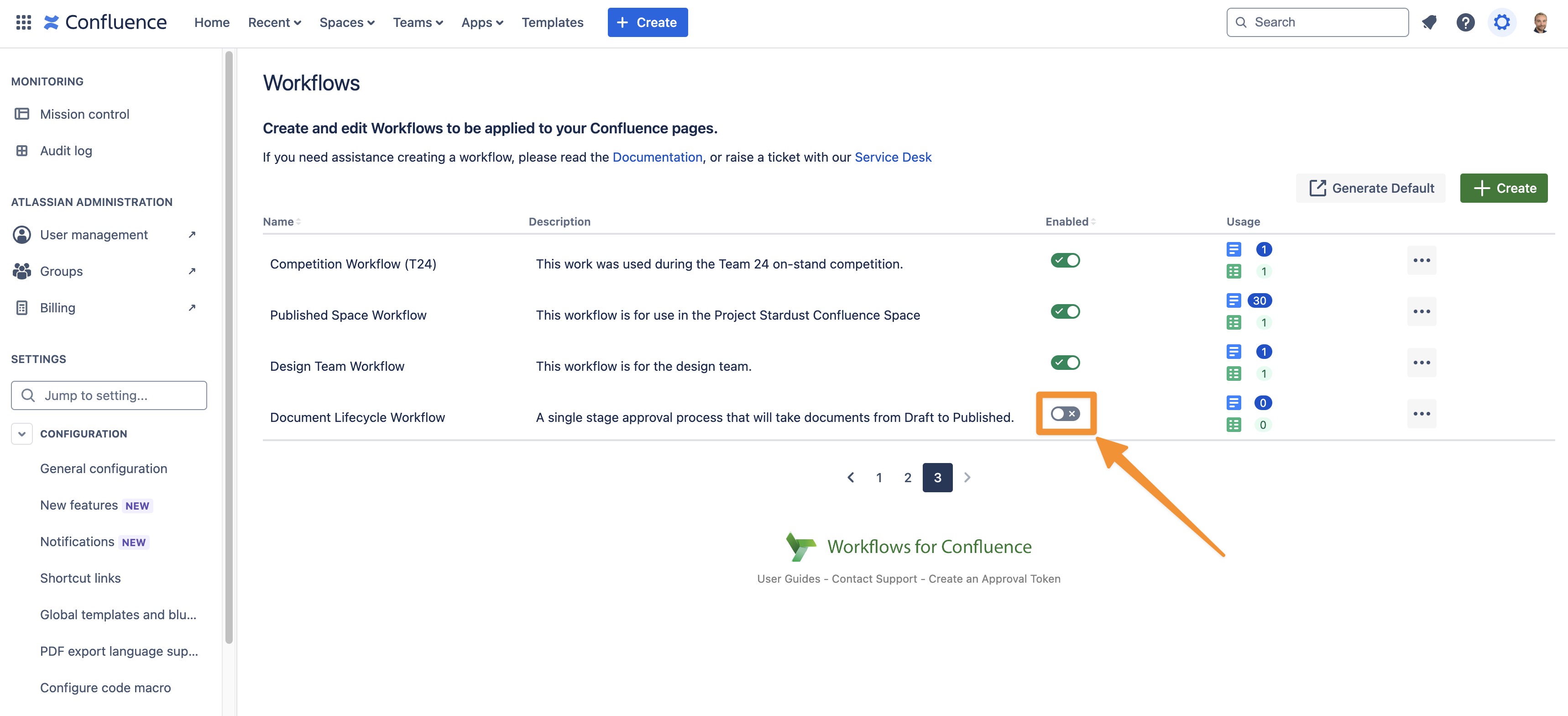Open the Documentation link

(x=657, y=157)
